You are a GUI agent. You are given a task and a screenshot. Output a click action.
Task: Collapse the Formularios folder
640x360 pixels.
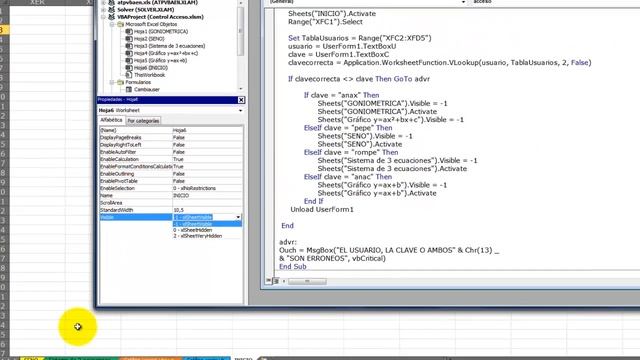click(112, 82)
